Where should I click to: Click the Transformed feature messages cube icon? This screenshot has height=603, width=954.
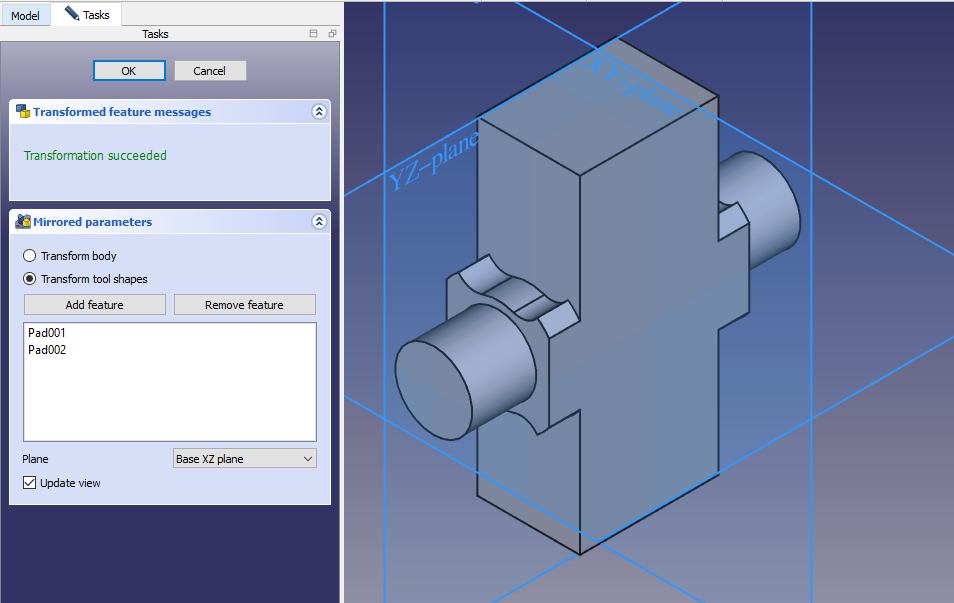[22, 112]
